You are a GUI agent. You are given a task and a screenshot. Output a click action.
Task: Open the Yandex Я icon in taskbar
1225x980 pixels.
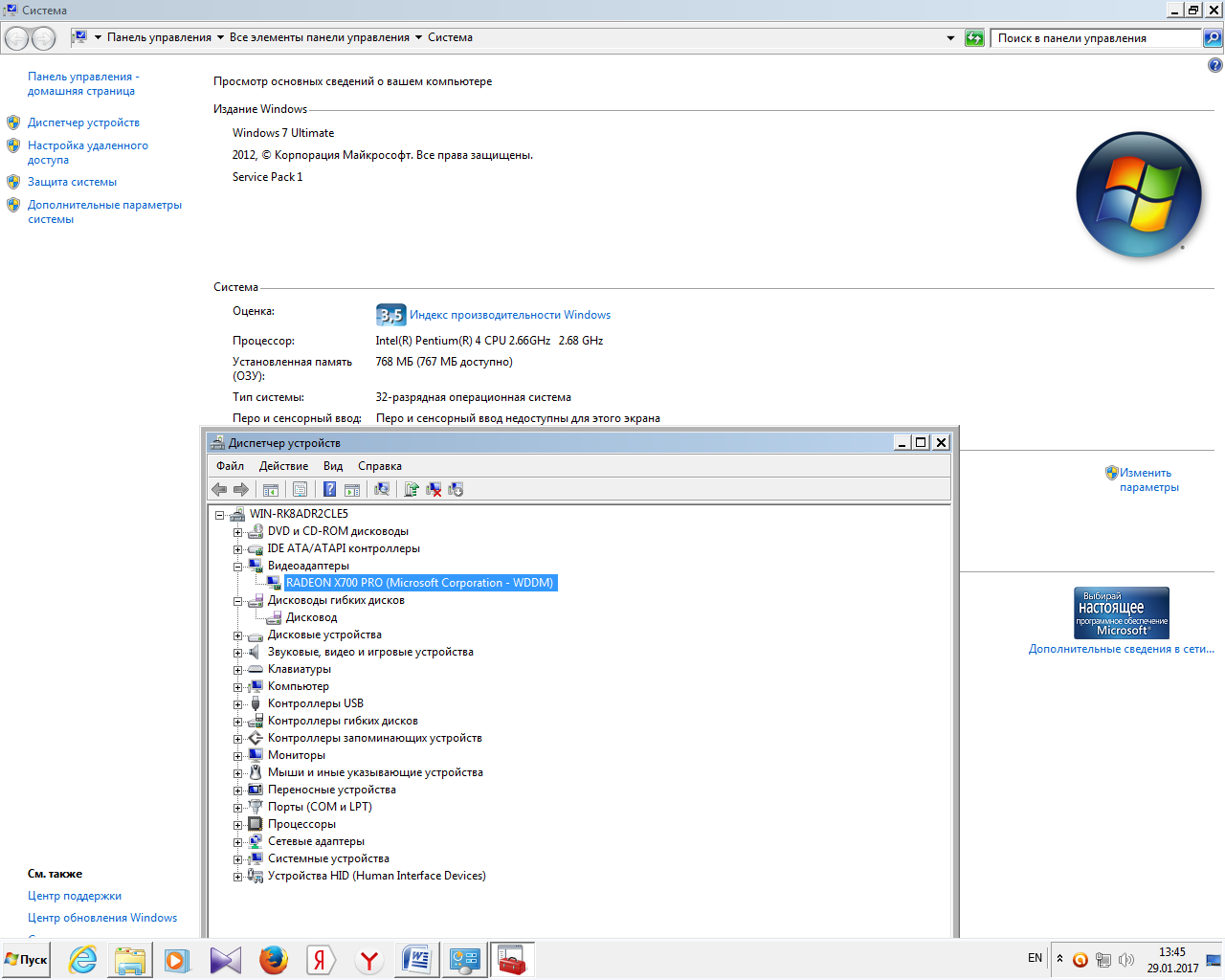(321, 960)
